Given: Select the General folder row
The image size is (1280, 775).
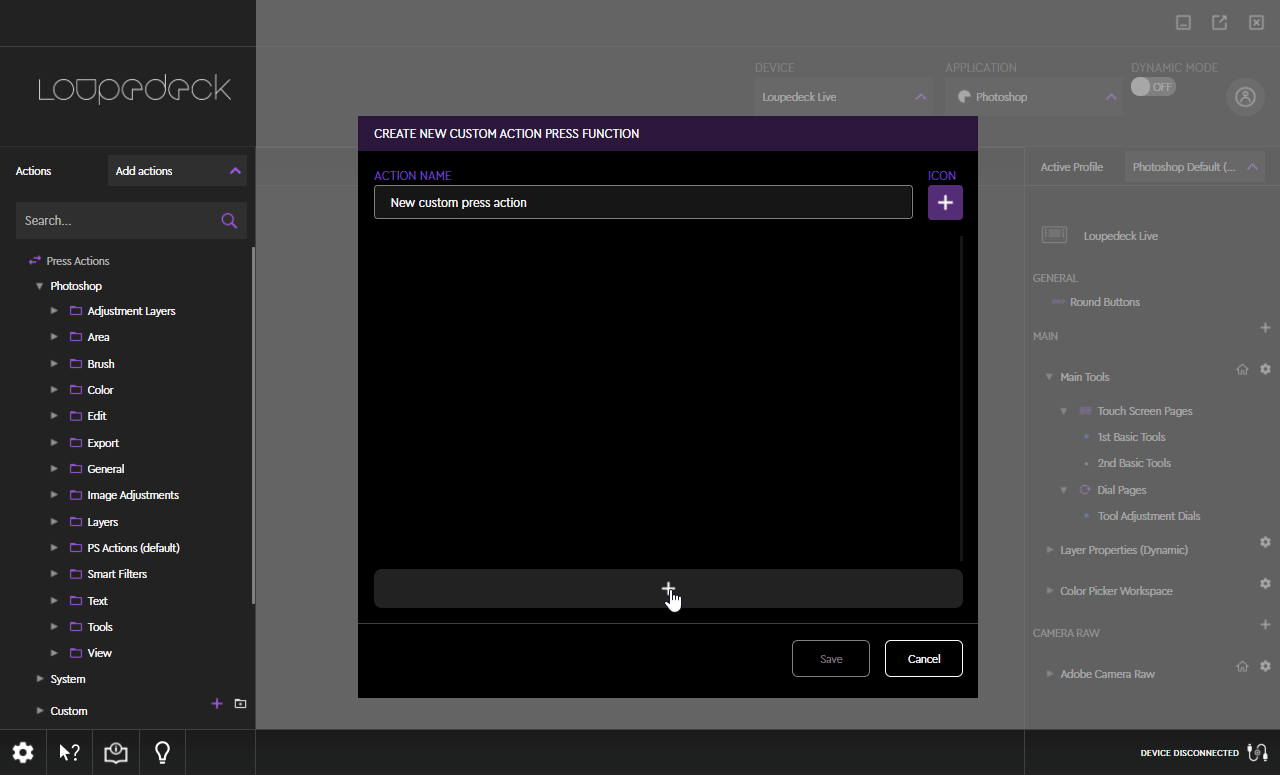Looking at the screenshot, I should [105, 469].
